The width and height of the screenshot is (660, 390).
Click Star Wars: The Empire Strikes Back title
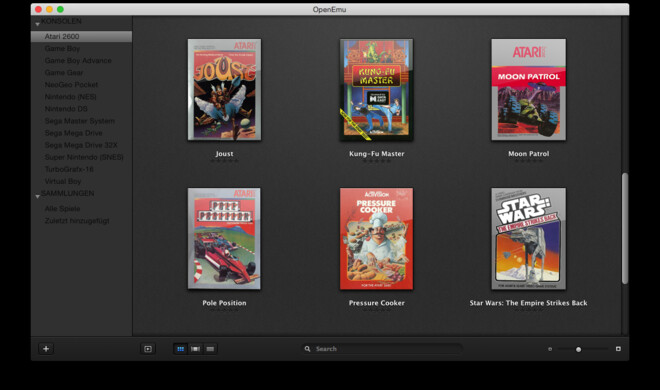click(x=529, y=303)
